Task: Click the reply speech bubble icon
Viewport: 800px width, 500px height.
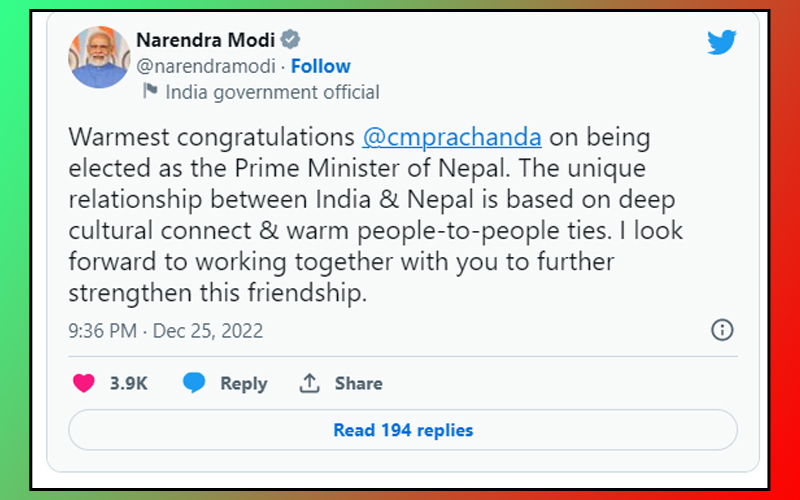Action: (x=195, y=383)
